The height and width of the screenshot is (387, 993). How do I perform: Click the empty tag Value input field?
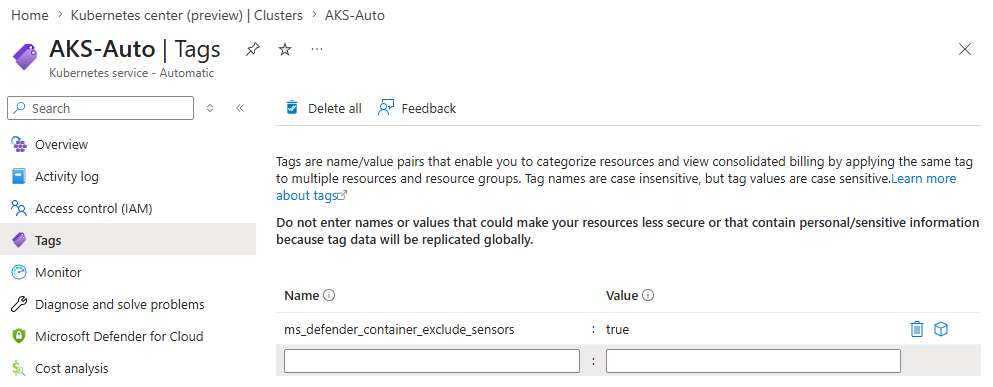click(x=753, y=361)
